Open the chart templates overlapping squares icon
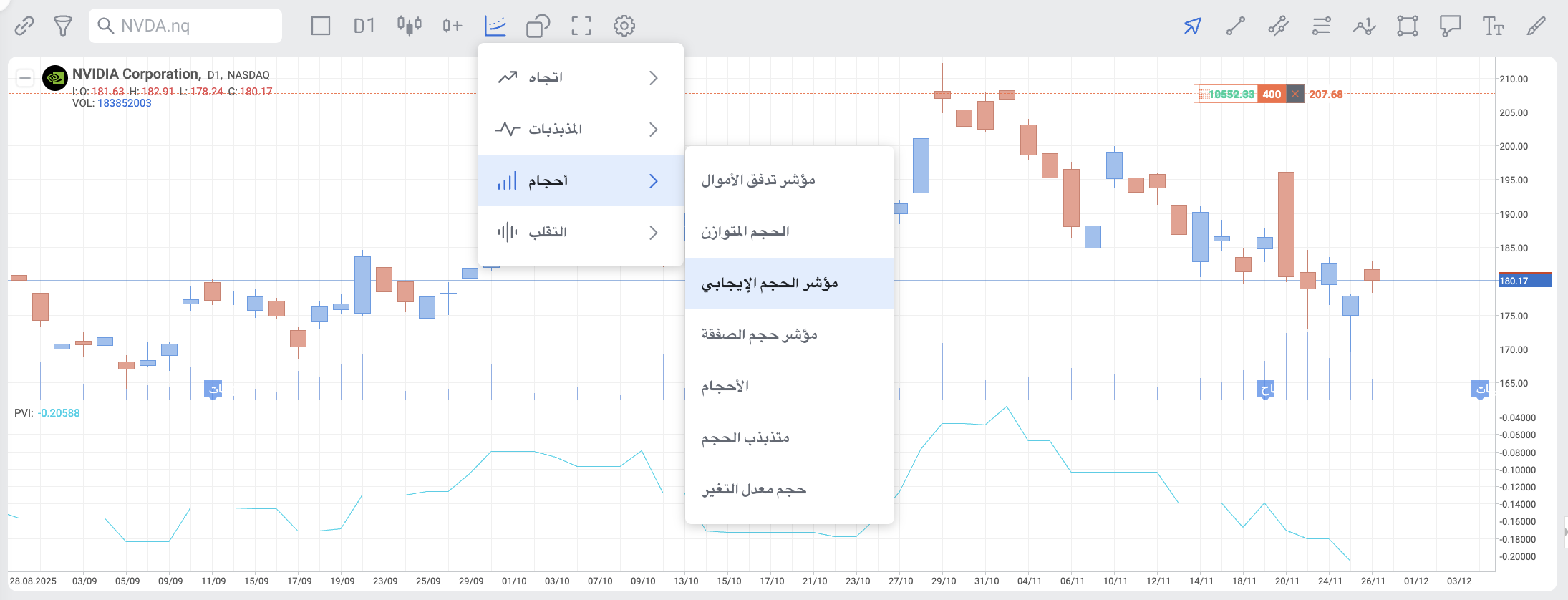This screenshot has height=600, width=1568. tap(538, 26)
